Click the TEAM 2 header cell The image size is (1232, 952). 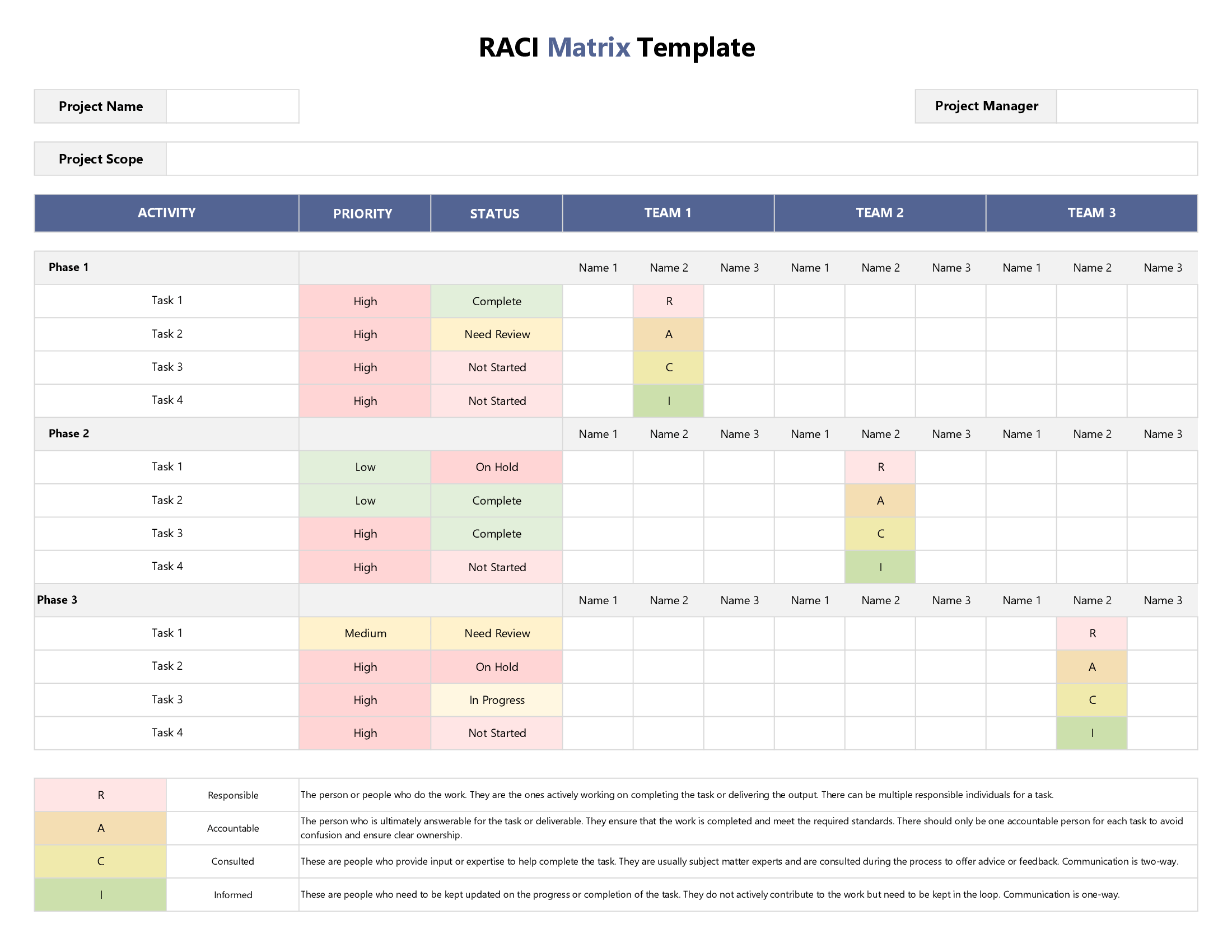[879, 213]
